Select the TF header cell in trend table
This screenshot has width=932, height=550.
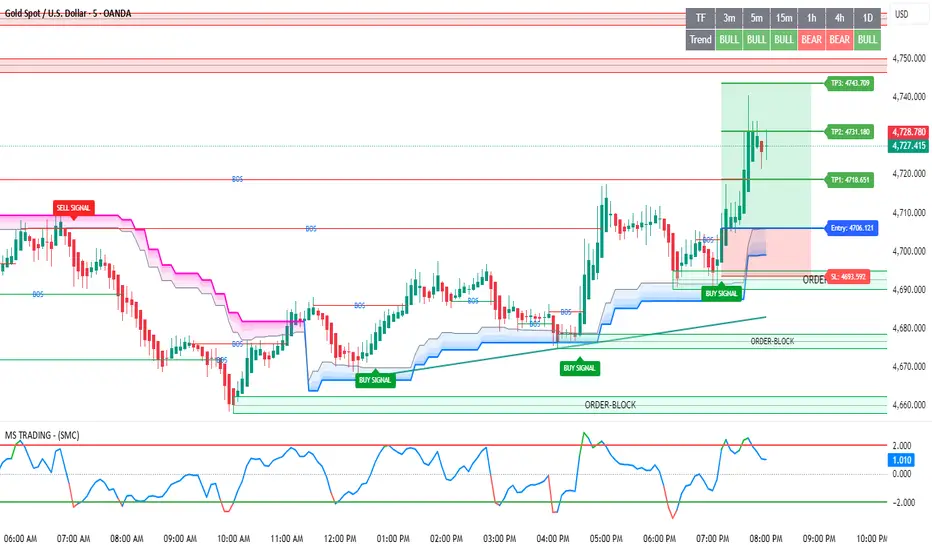[700, 18]
